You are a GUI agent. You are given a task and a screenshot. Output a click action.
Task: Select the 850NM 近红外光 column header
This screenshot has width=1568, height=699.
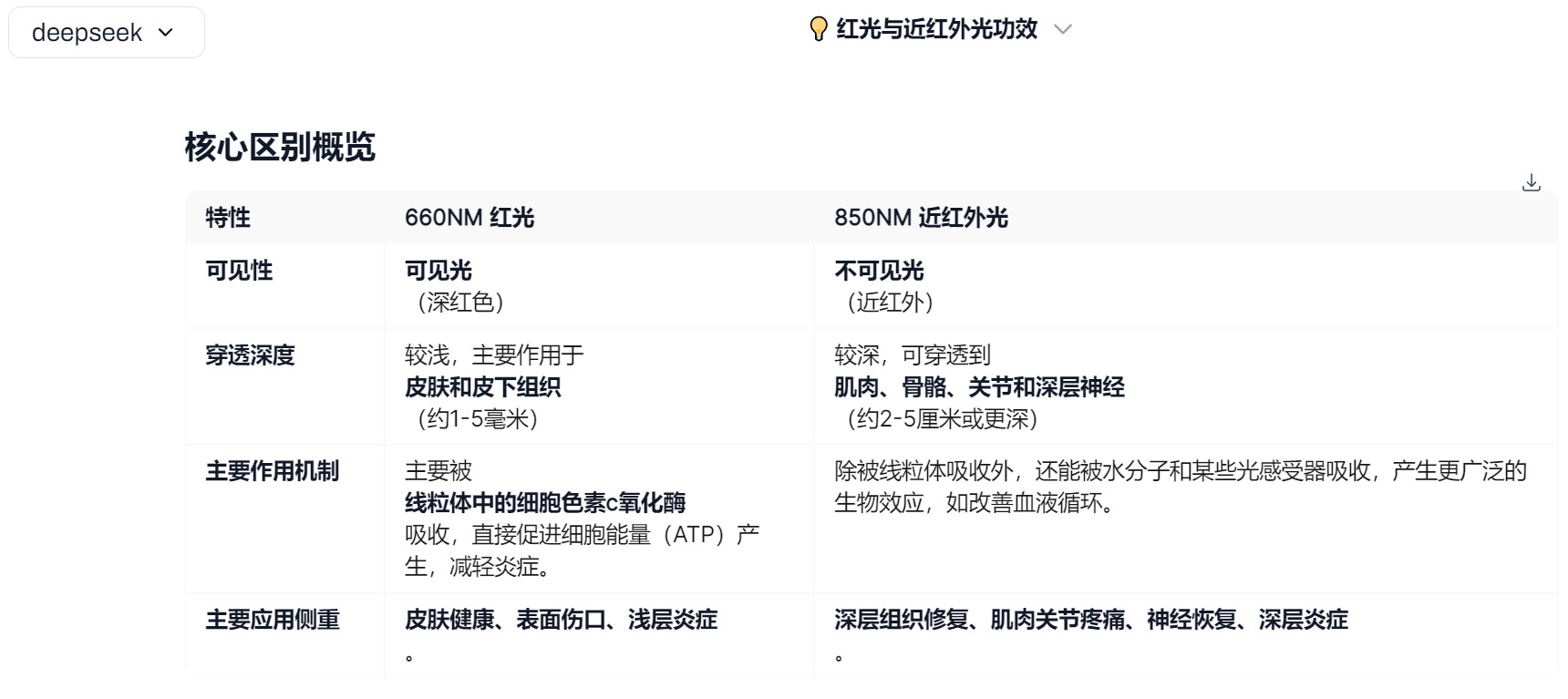tap(921, 218)
